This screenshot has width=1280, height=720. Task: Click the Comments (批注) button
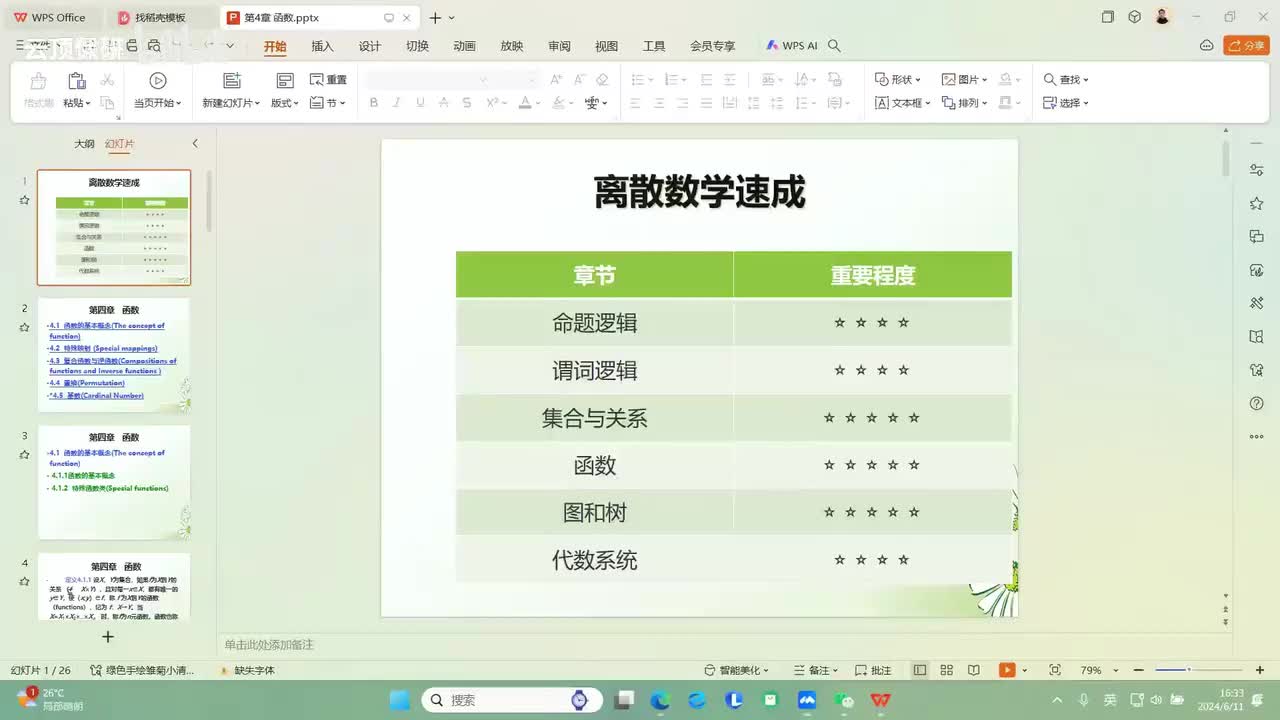[x=873, y=670]
